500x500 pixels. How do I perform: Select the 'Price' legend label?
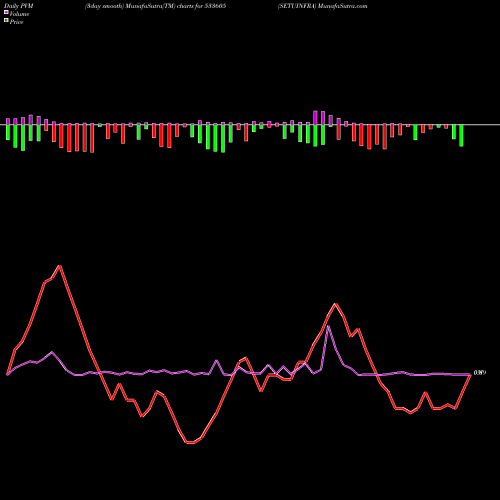coord(16,22)
